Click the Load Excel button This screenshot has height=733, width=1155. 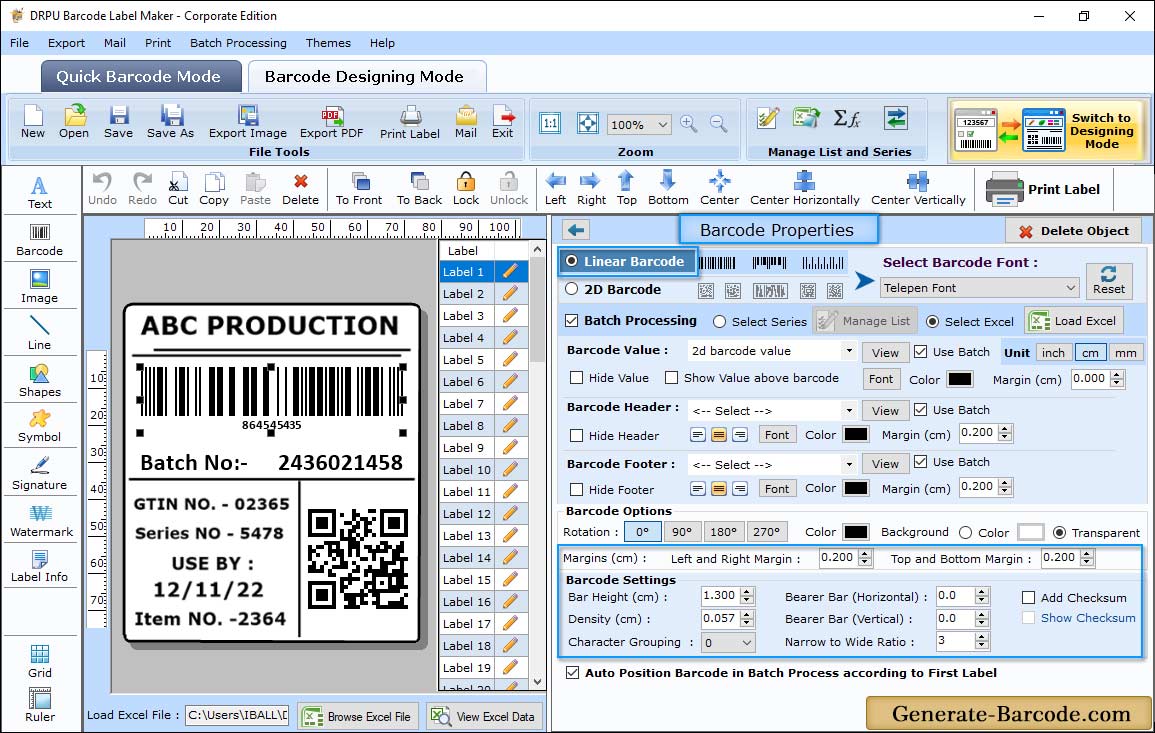coord(1075,321)
